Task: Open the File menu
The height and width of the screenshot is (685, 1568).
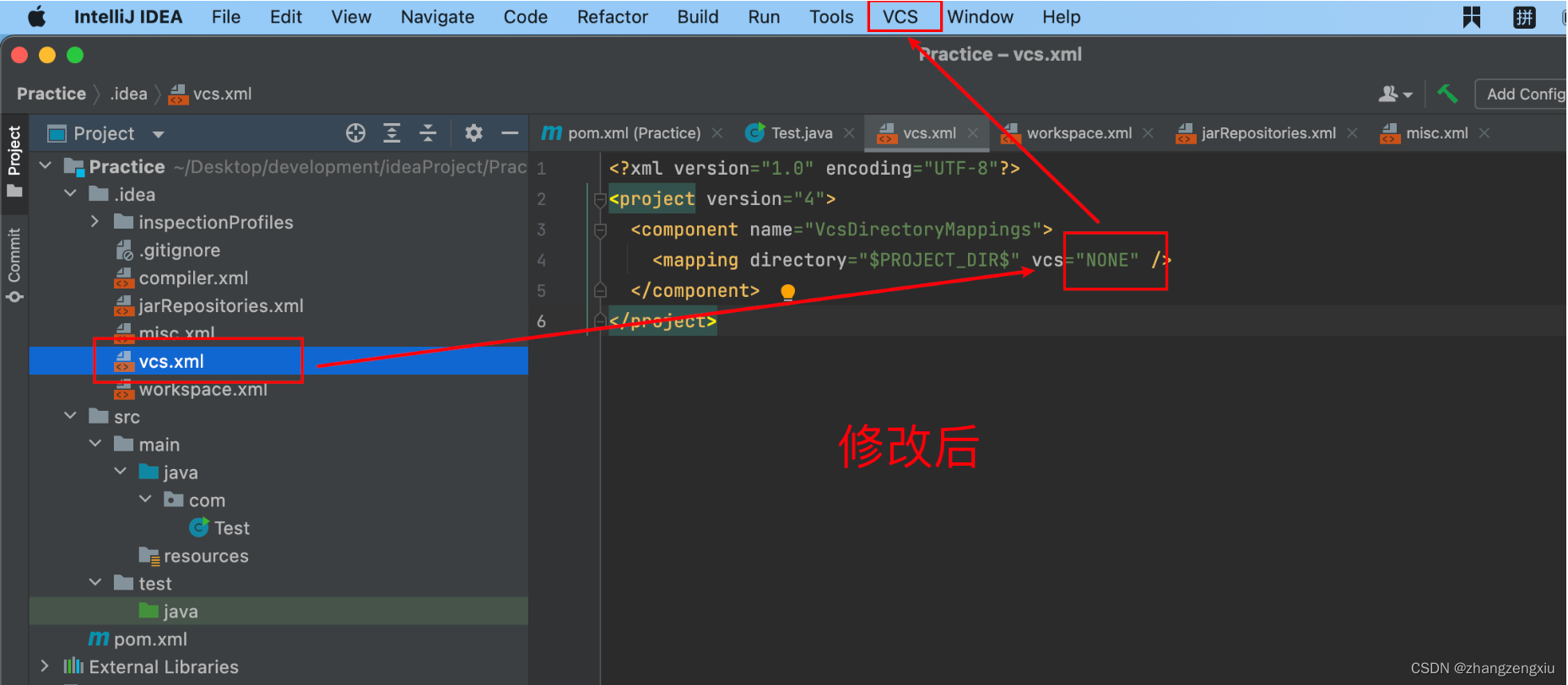Action: (226, 17)
